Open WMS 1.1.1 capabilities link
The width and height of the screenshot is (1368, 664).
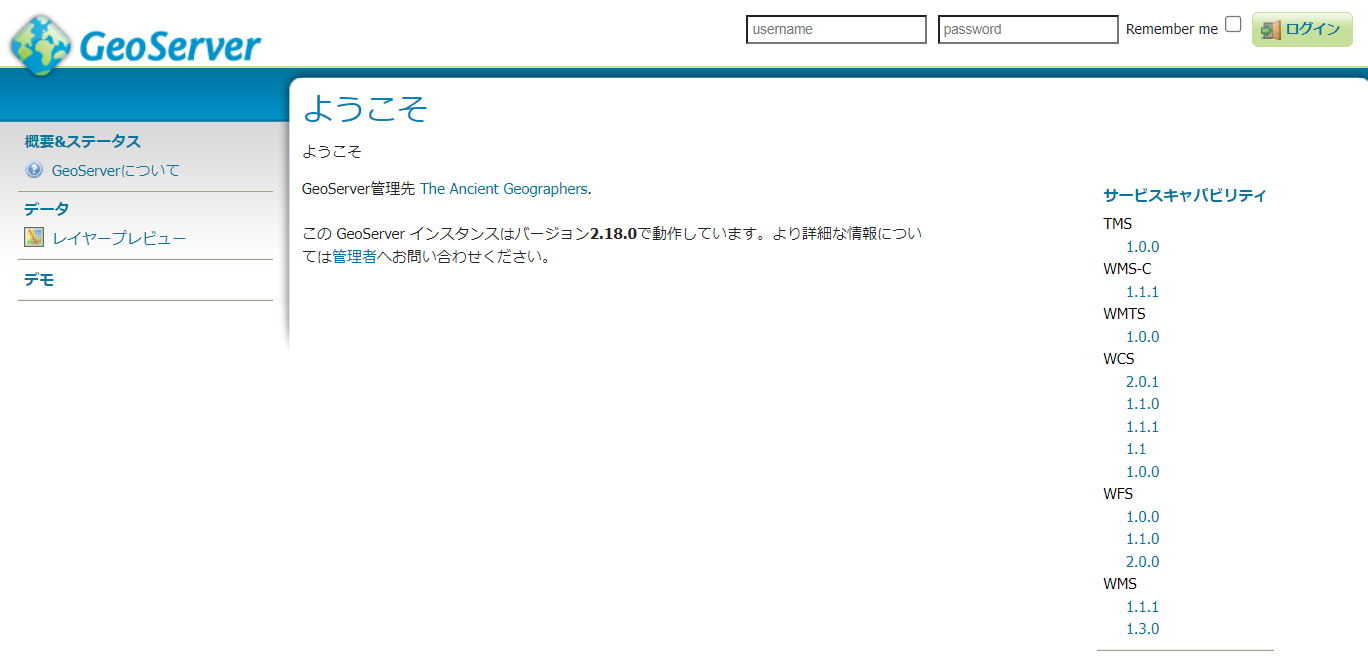pos(1142,607)
